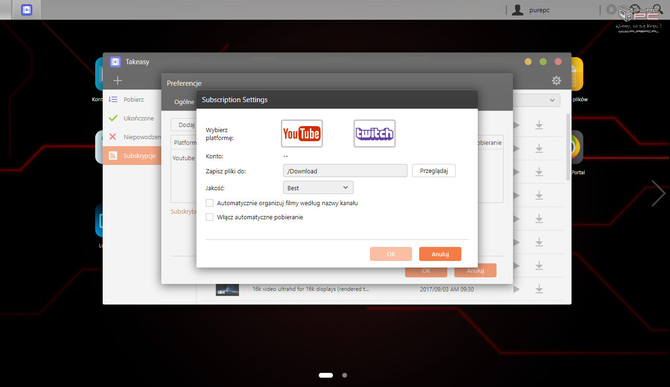This screenshot has height=387, width=670.
Task: Open the Pobierz section in Takeasy sidebar
Action: coord(133,99)
